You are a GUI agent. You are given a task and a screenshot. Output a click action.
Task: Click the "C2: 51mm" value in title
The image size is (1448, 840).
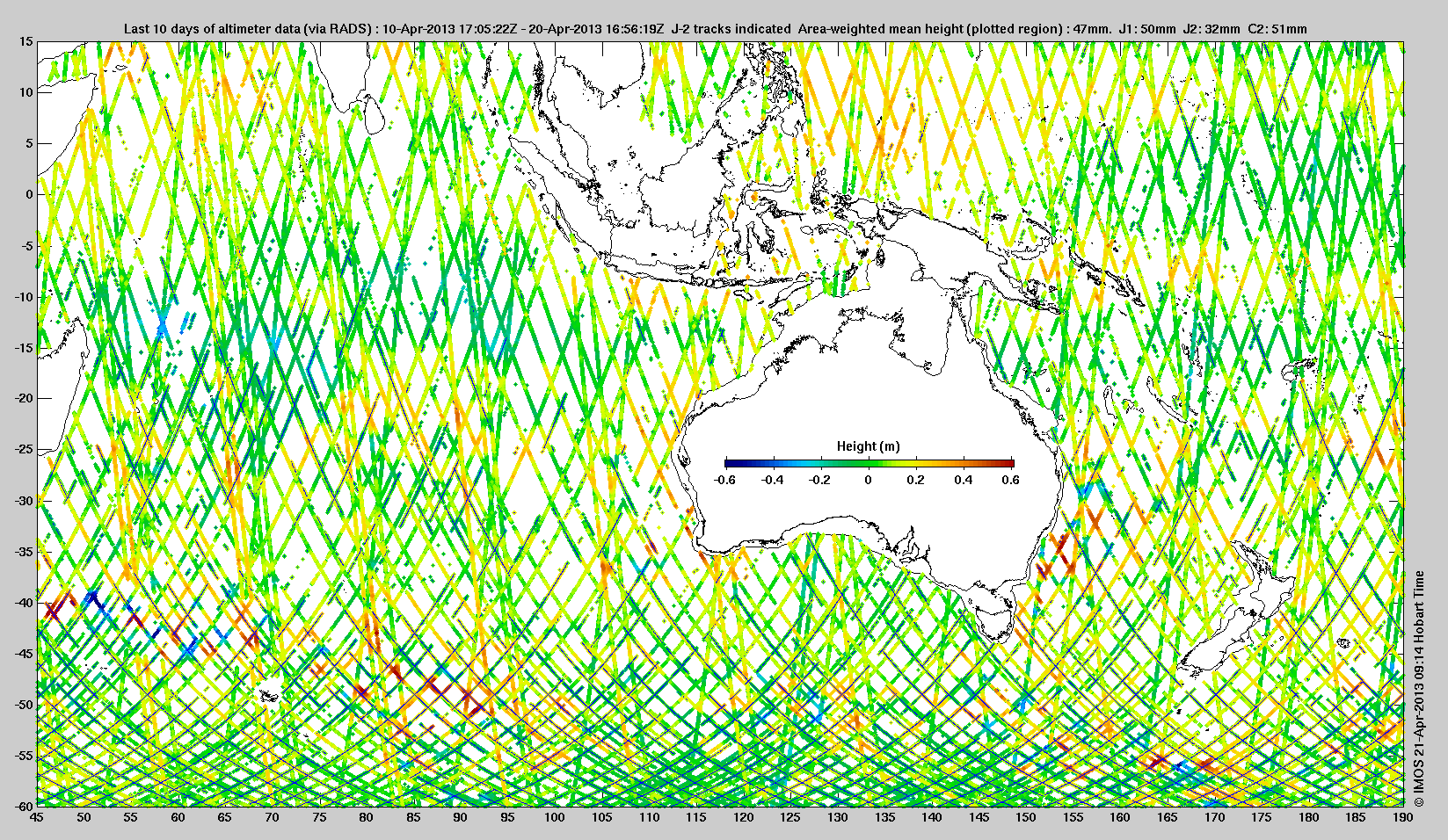pos(1277,29)
